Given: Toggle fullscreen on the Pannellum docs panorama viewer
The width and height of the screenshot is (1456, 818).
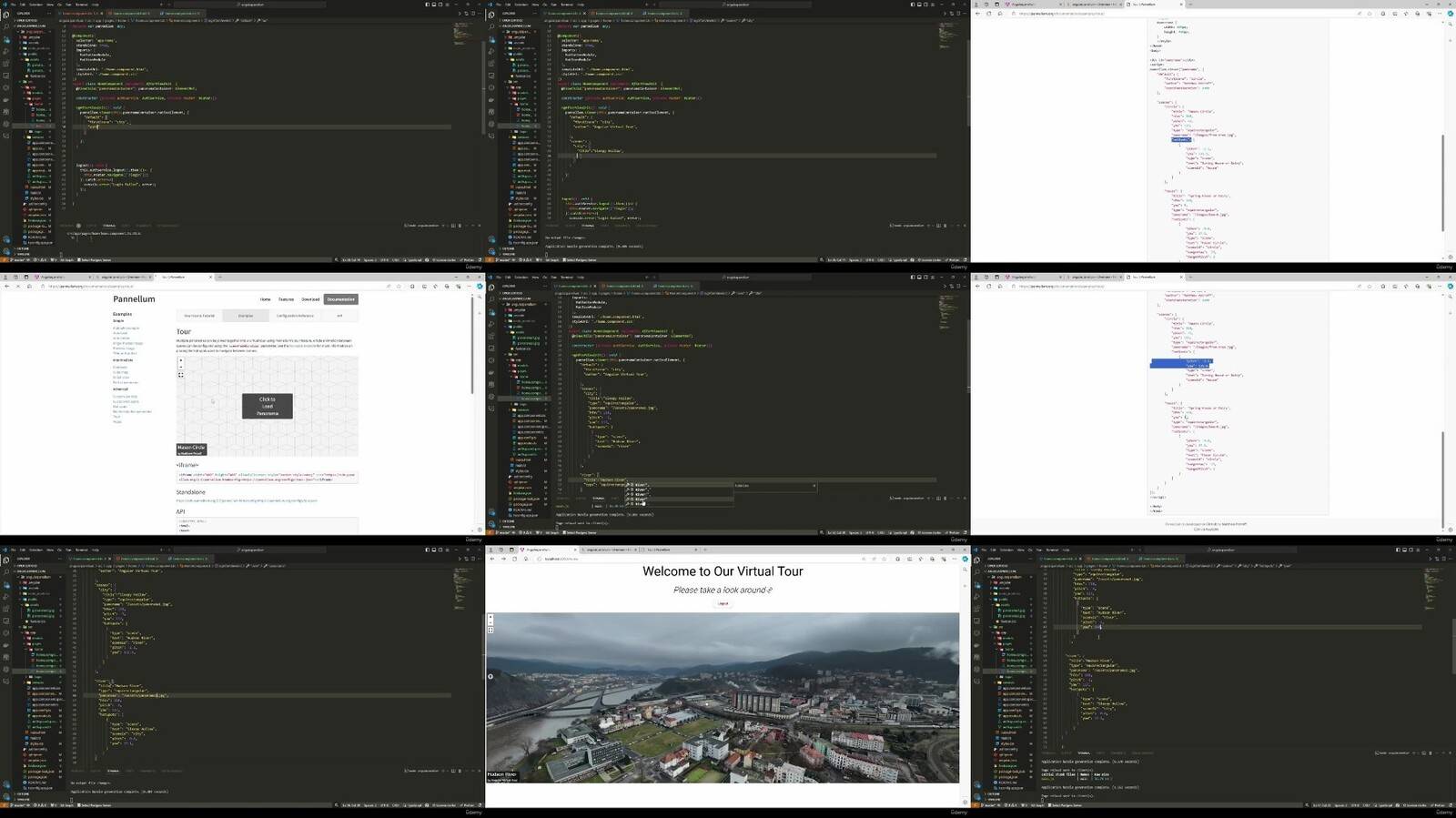Looking at the screenshot, I should click(180, 375).
